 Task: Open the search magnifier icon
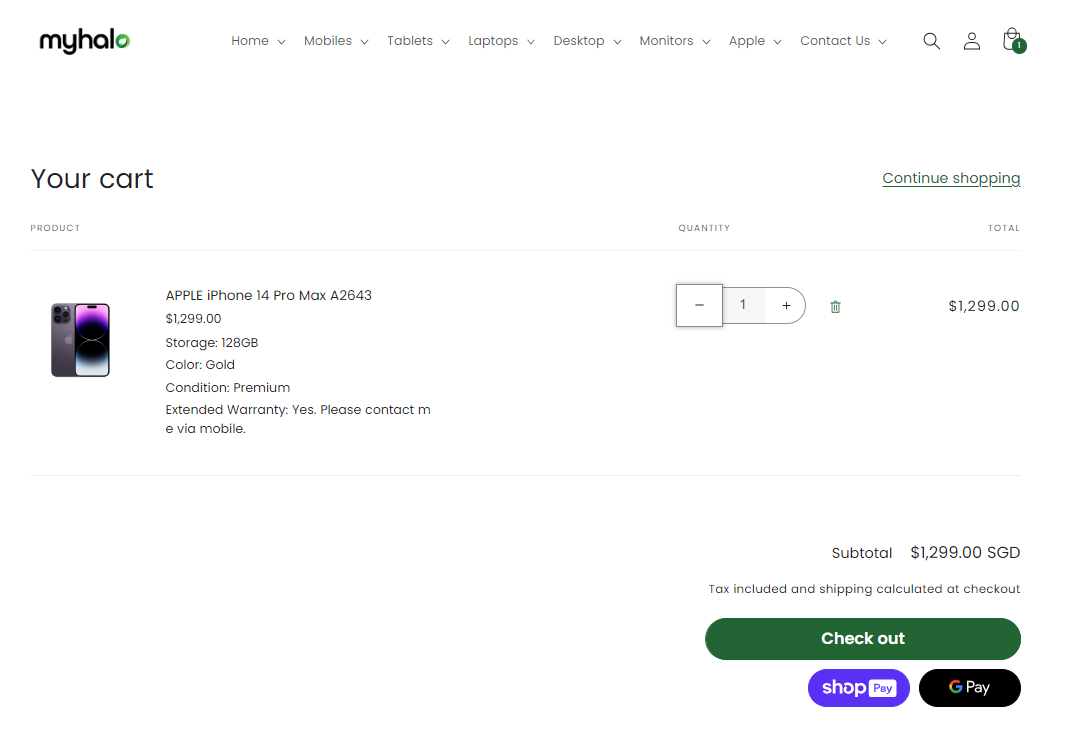click(x=931, y=41)
